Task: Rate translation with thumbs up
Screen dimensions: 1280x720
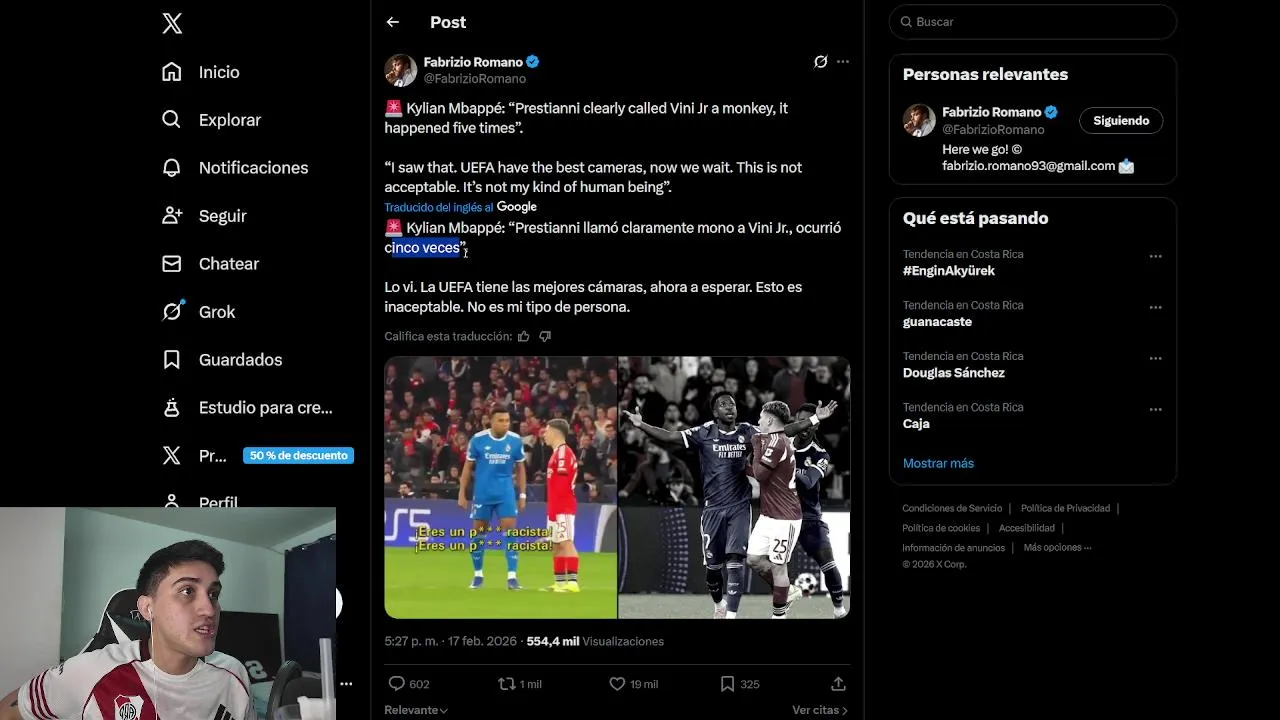Action: (x=523, y=336)
